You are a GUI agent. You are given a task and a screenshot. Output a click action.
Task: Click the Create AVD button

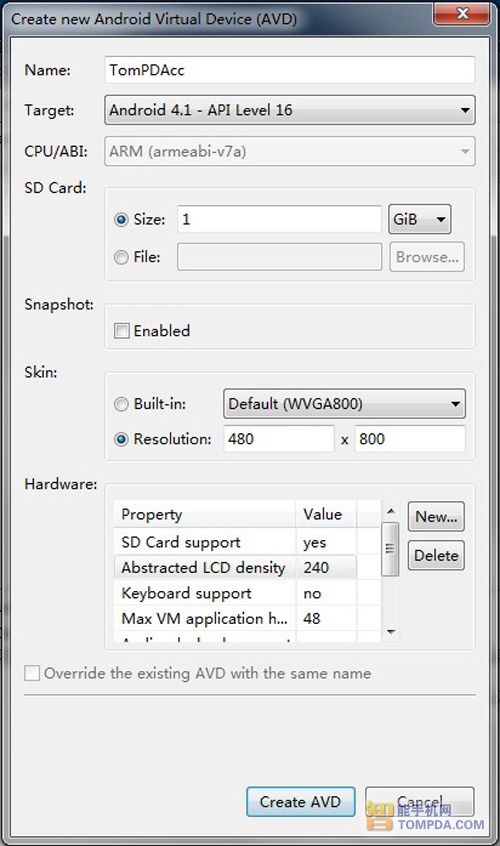(300, 802)
